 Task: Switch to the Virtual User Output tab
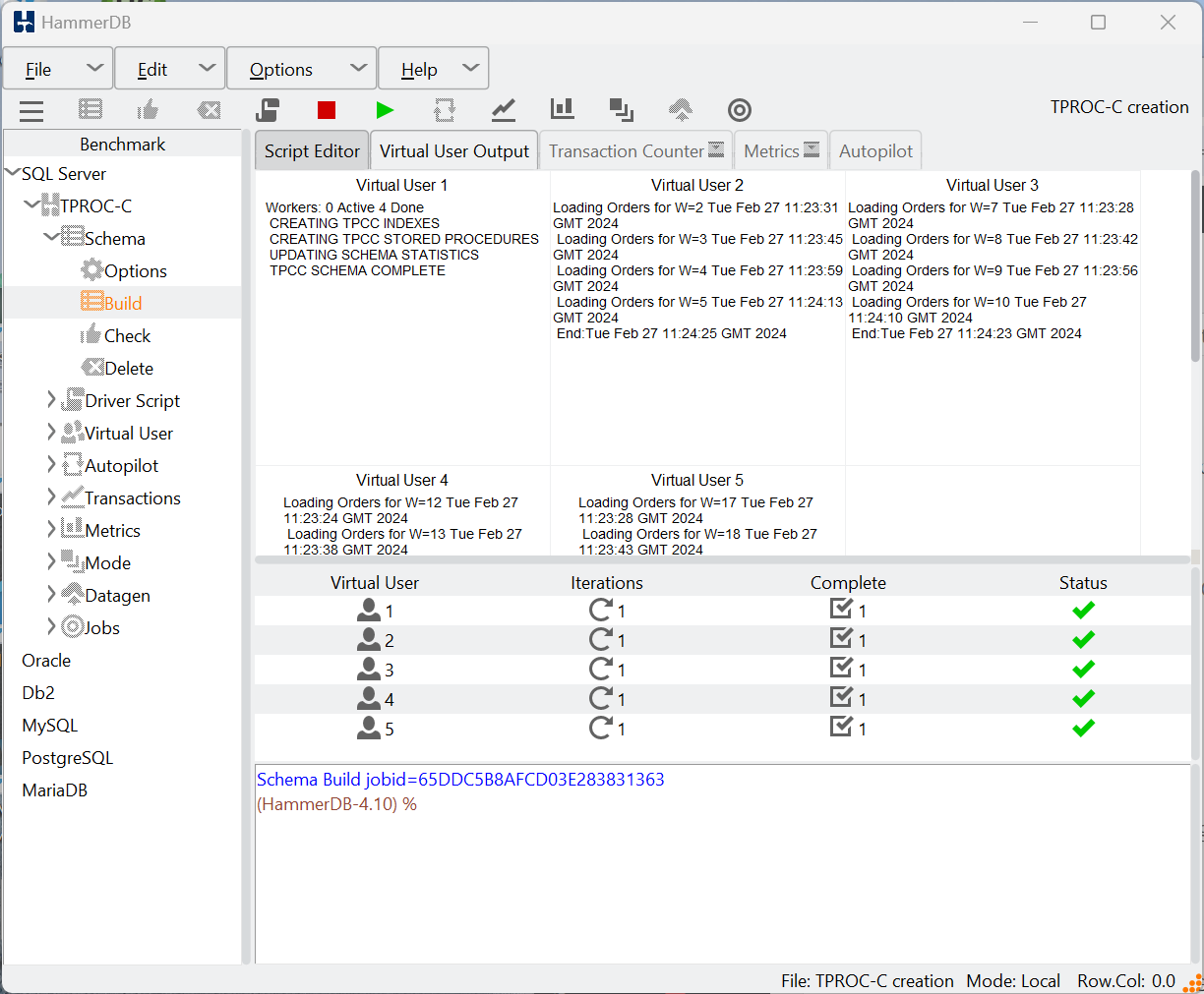(454, 150)
